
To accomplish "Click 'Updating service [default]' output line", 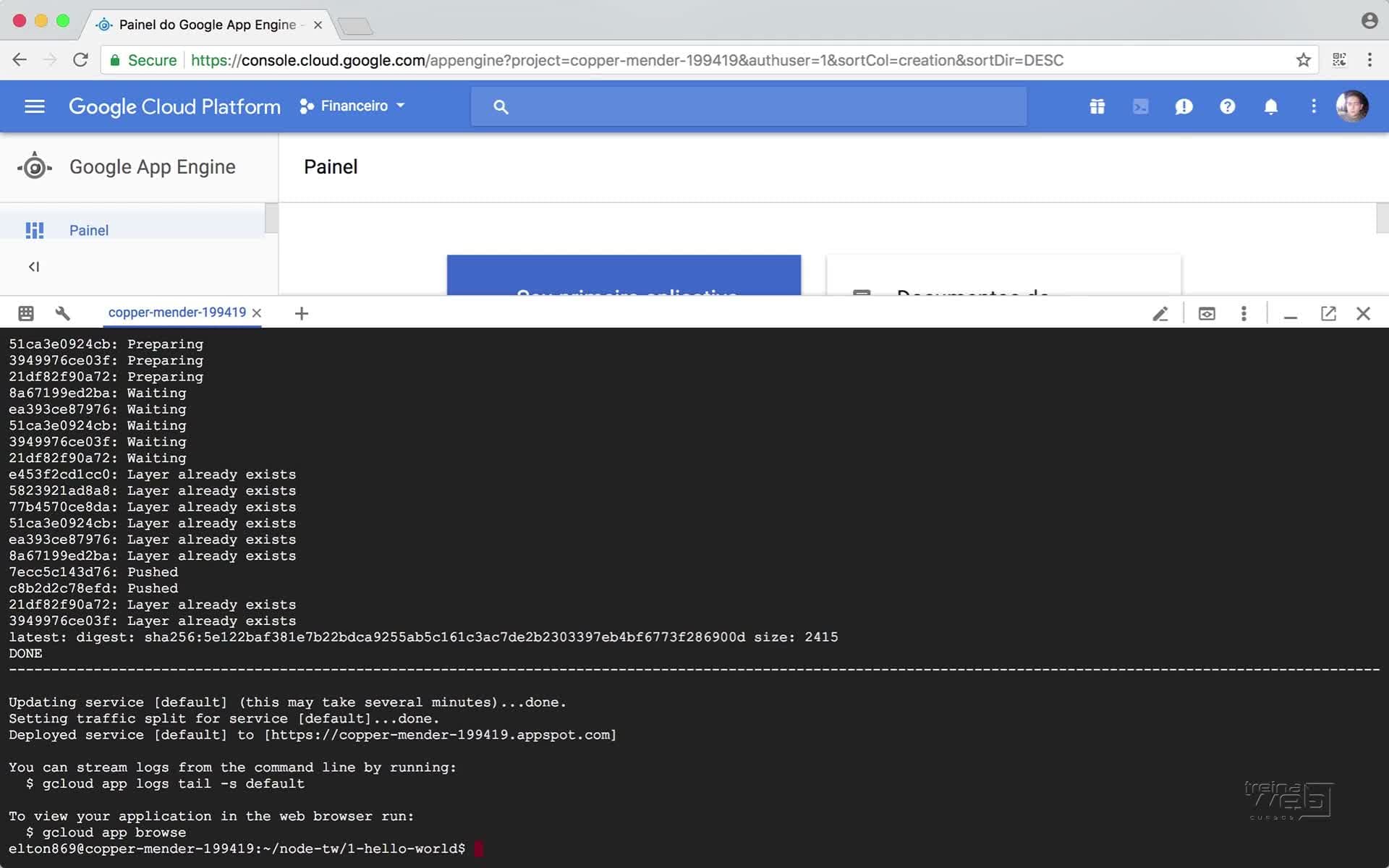I will point(287,702).
